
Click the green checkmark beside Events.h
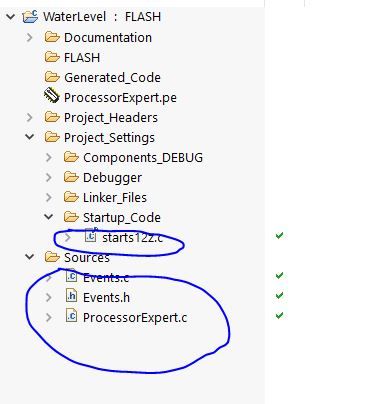coord(279,295)
